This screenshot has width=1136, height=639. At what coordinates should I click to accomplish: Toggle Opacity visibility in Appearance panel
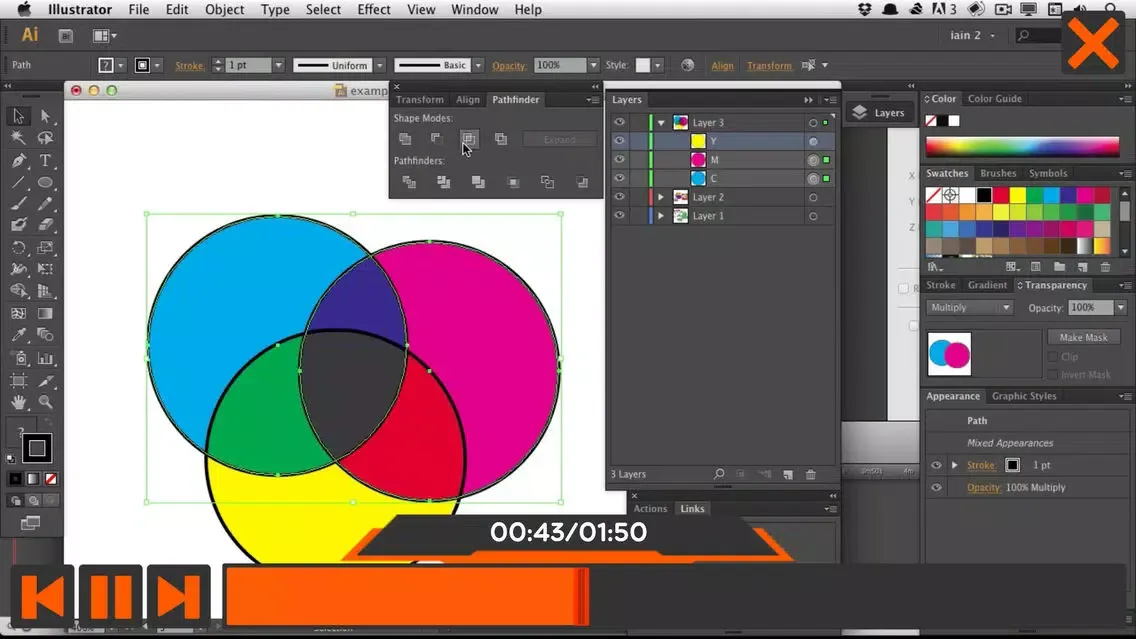click(x=936, y=488)
